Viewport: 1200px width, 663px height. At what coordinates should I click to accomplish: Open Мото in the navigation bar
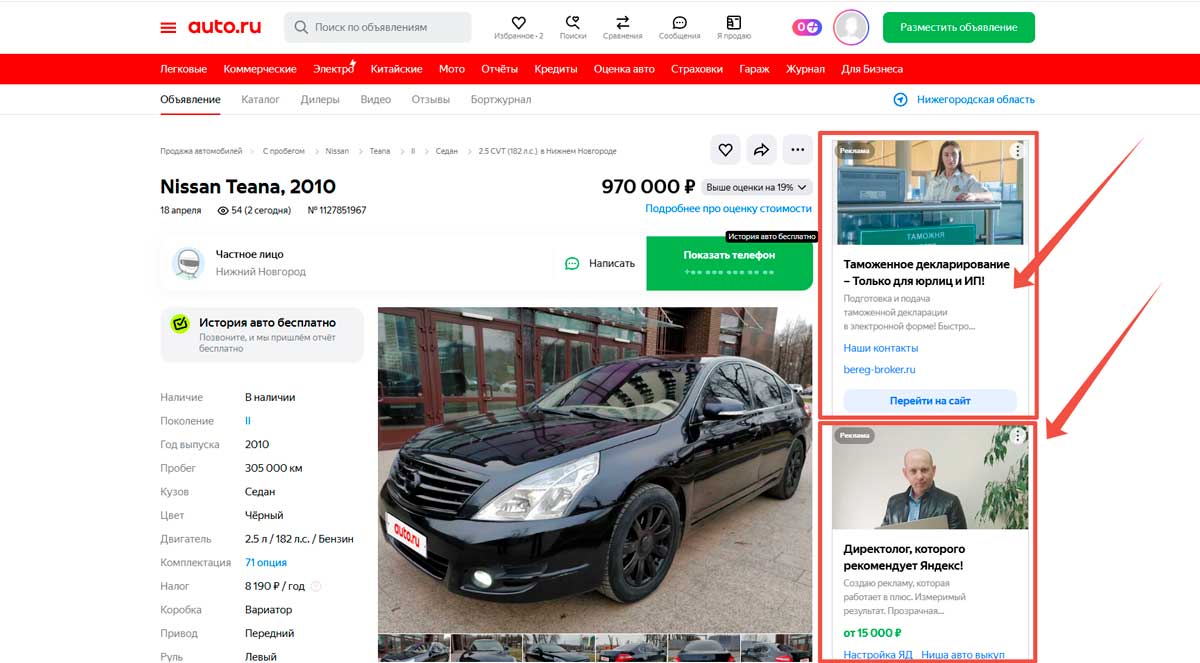point(452,69)
